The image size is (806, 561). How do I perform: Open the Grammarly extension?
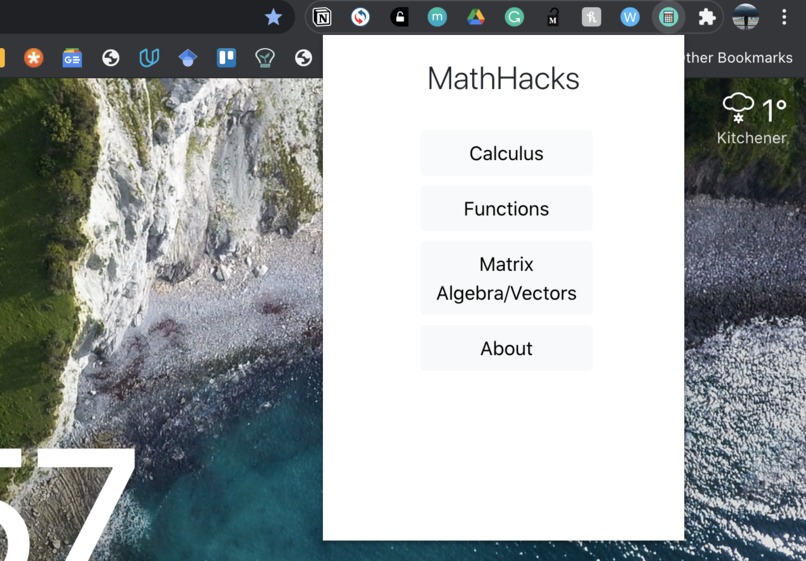[x=514, y=17]
